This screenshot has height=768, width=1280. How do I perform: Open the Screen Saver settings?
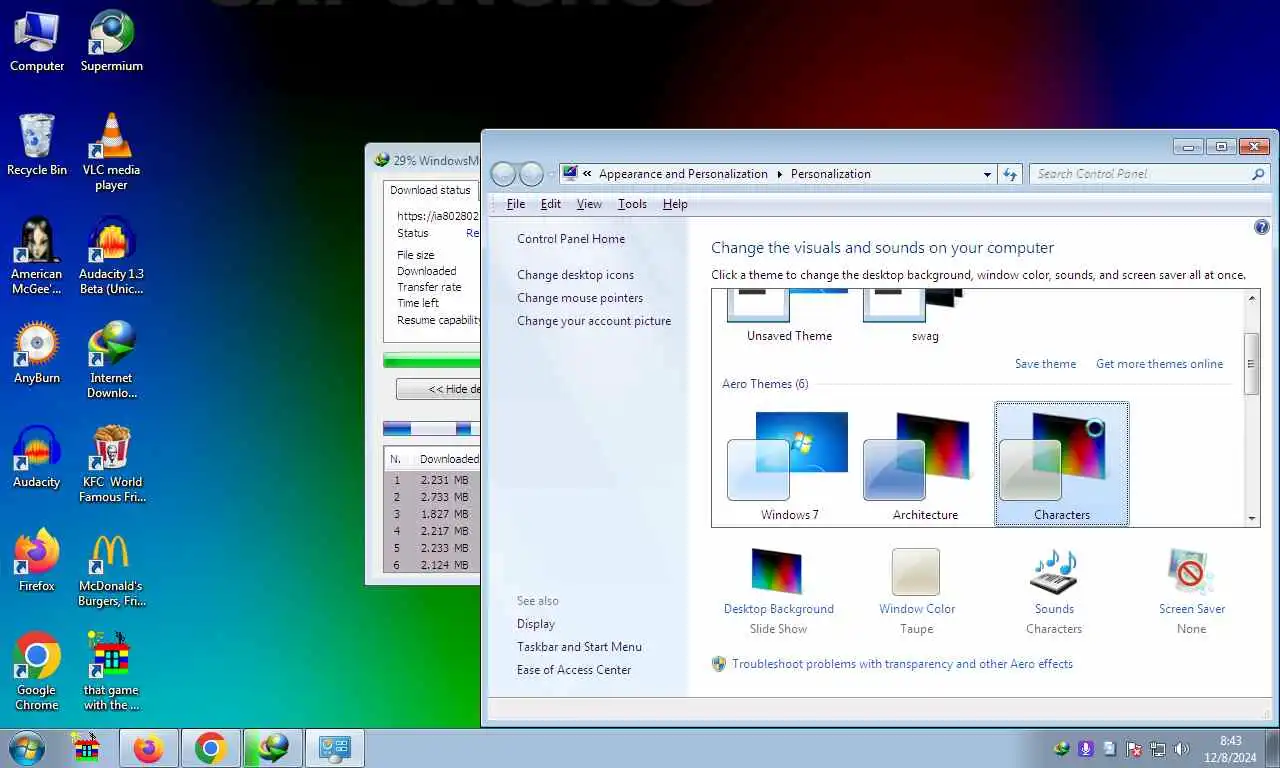click(1191, 591)
